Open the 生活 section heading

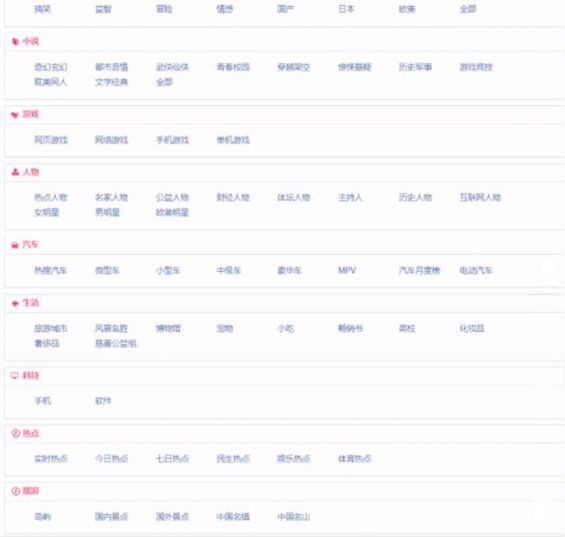[x=31, y=303]
